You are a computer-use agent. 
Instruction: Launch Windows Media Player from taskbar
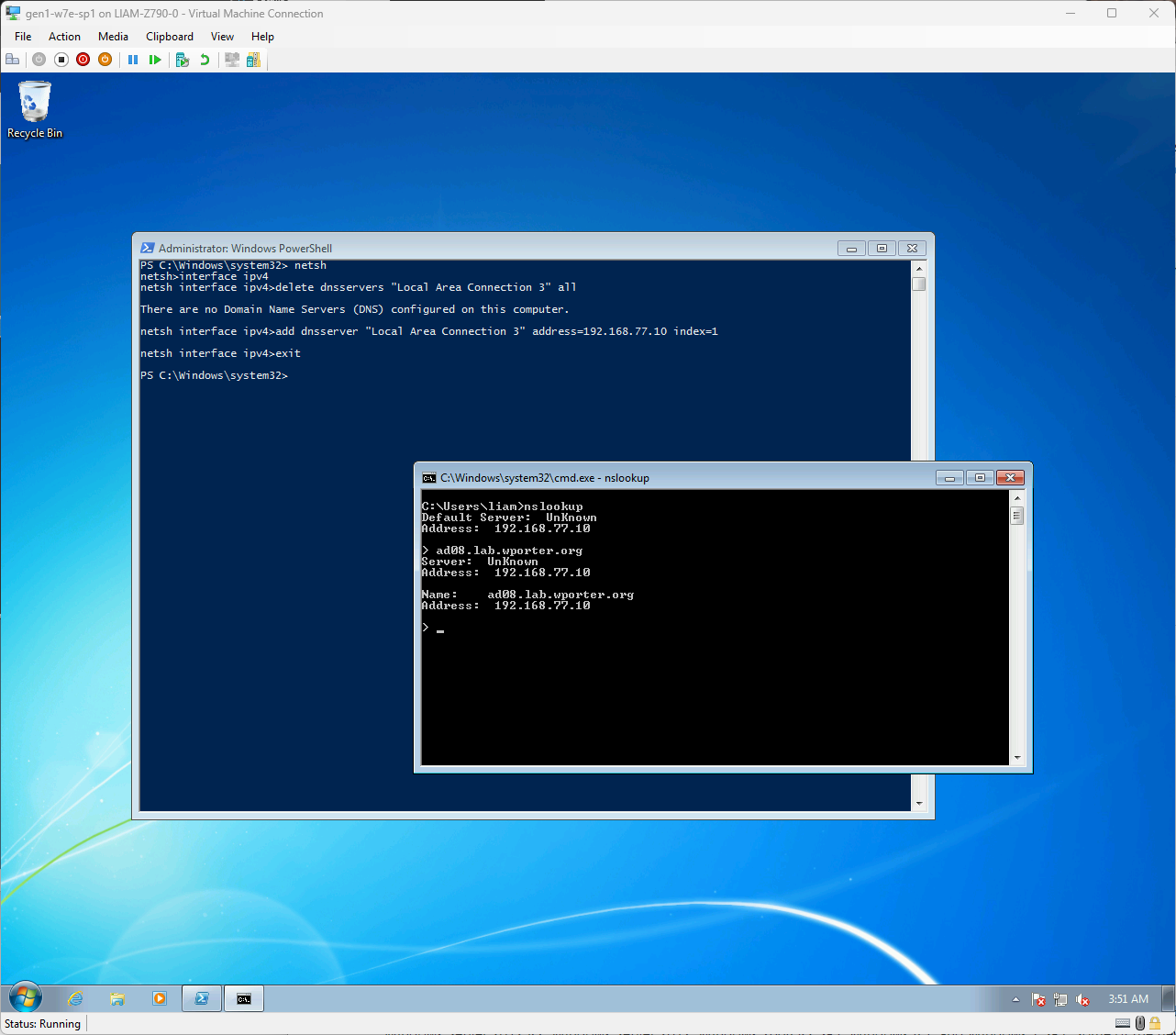160,998
